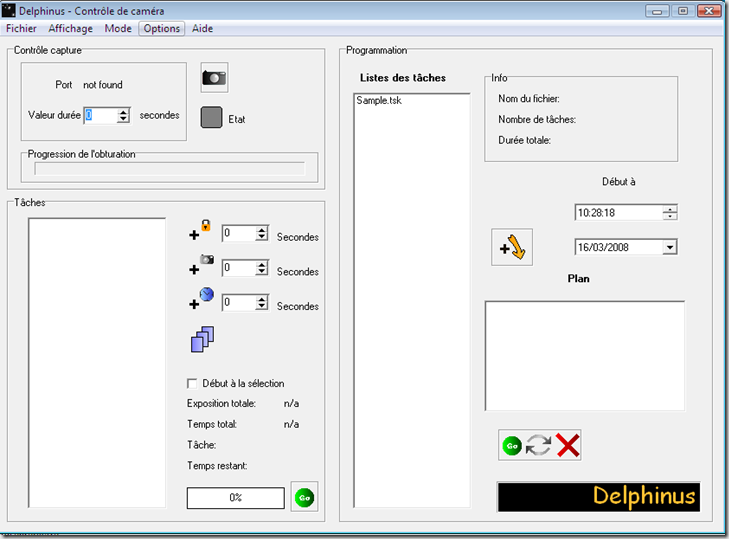Click the 'Durée totale:' info label
The image size is (729, 539).
click(x=524, y=140)
